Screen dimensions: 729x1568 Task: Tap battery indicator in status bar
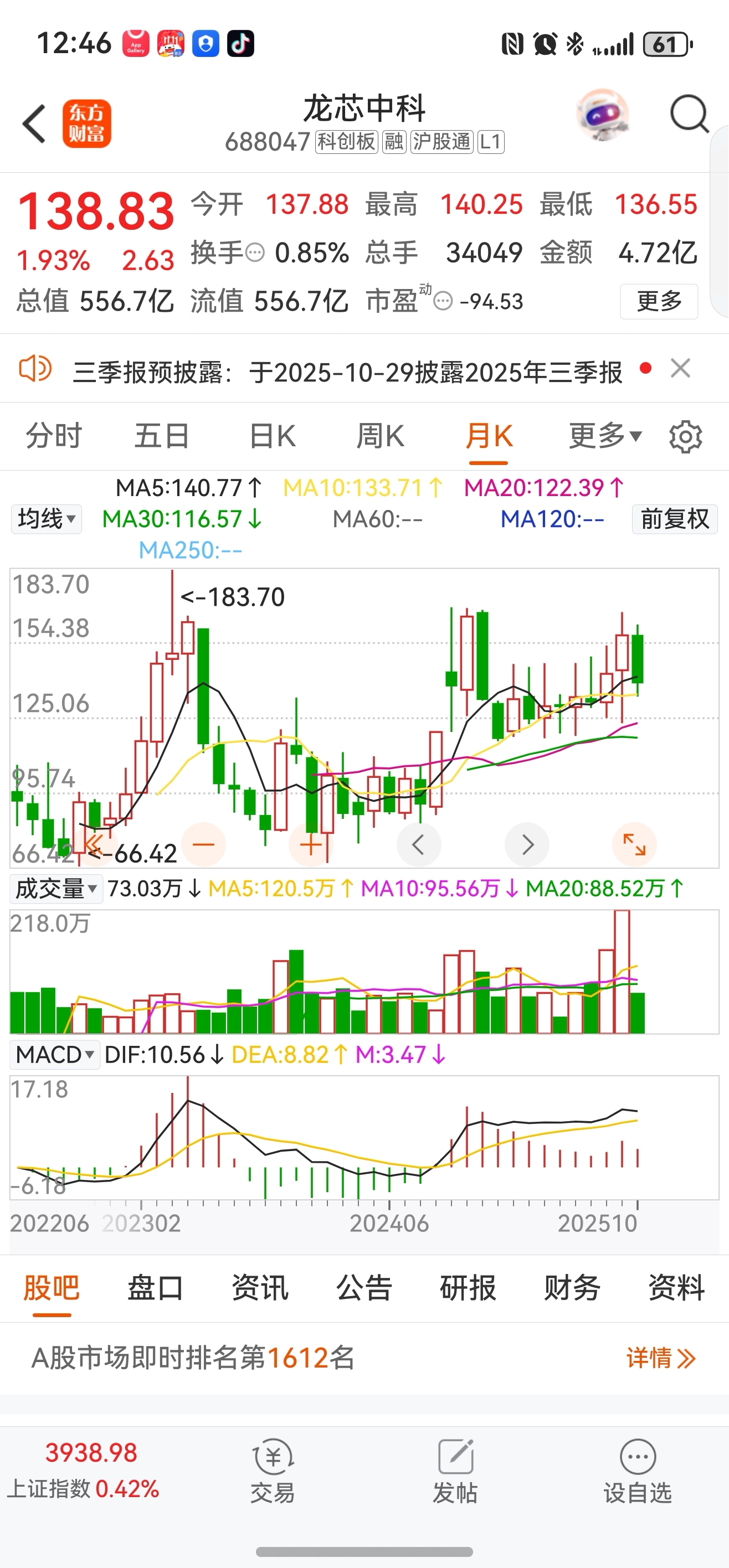click(x=668, y=44)
